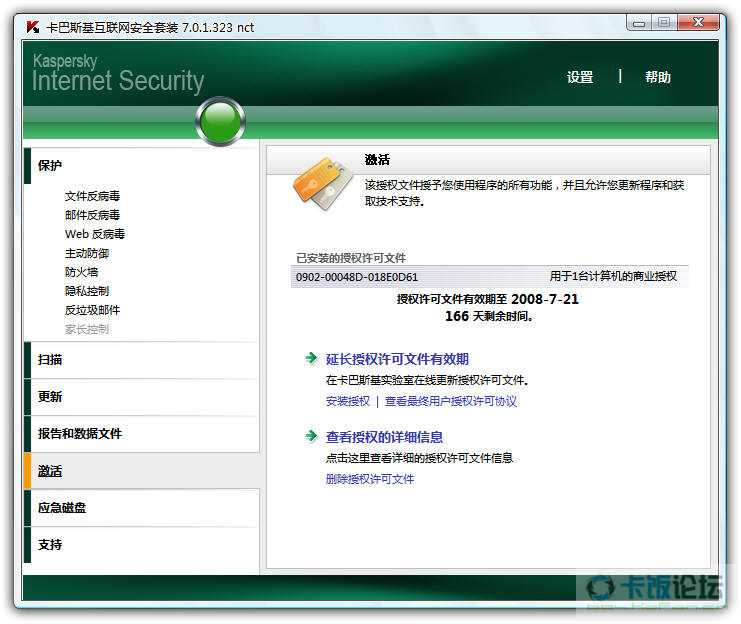This screenshot has width=741, height=624.
Task: Click the orange license key tags icon
Action: [x=323, y=184]
